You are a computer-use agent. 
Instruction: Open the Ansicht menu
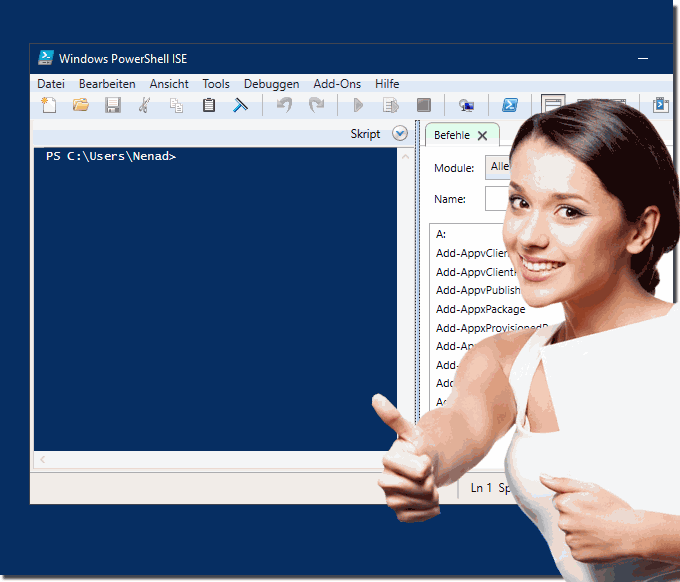[169, 84]
